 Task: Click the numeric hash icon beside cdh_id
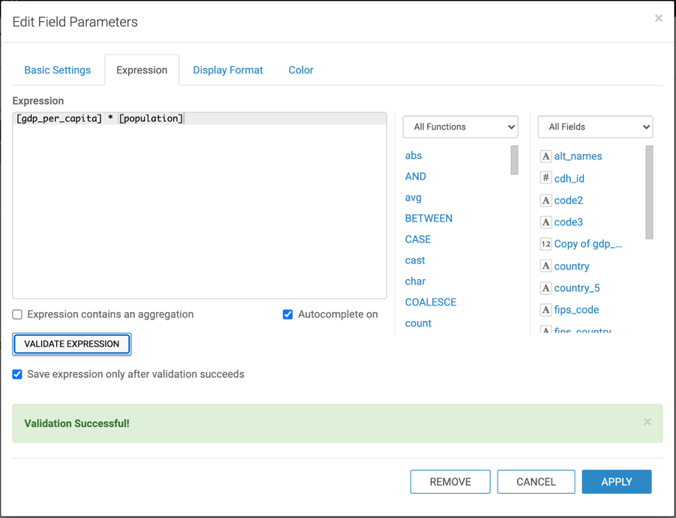pyautogui.click(x=545, y=178)
